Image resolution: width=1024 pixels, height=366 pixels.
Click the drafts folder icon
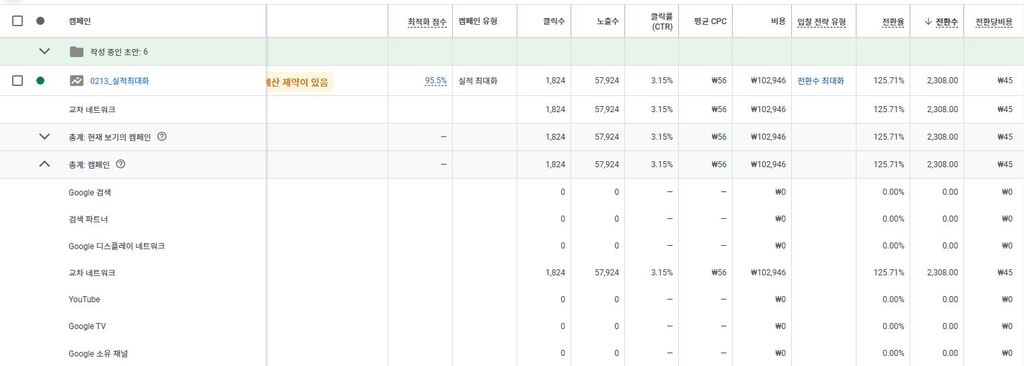pos(76,52)
